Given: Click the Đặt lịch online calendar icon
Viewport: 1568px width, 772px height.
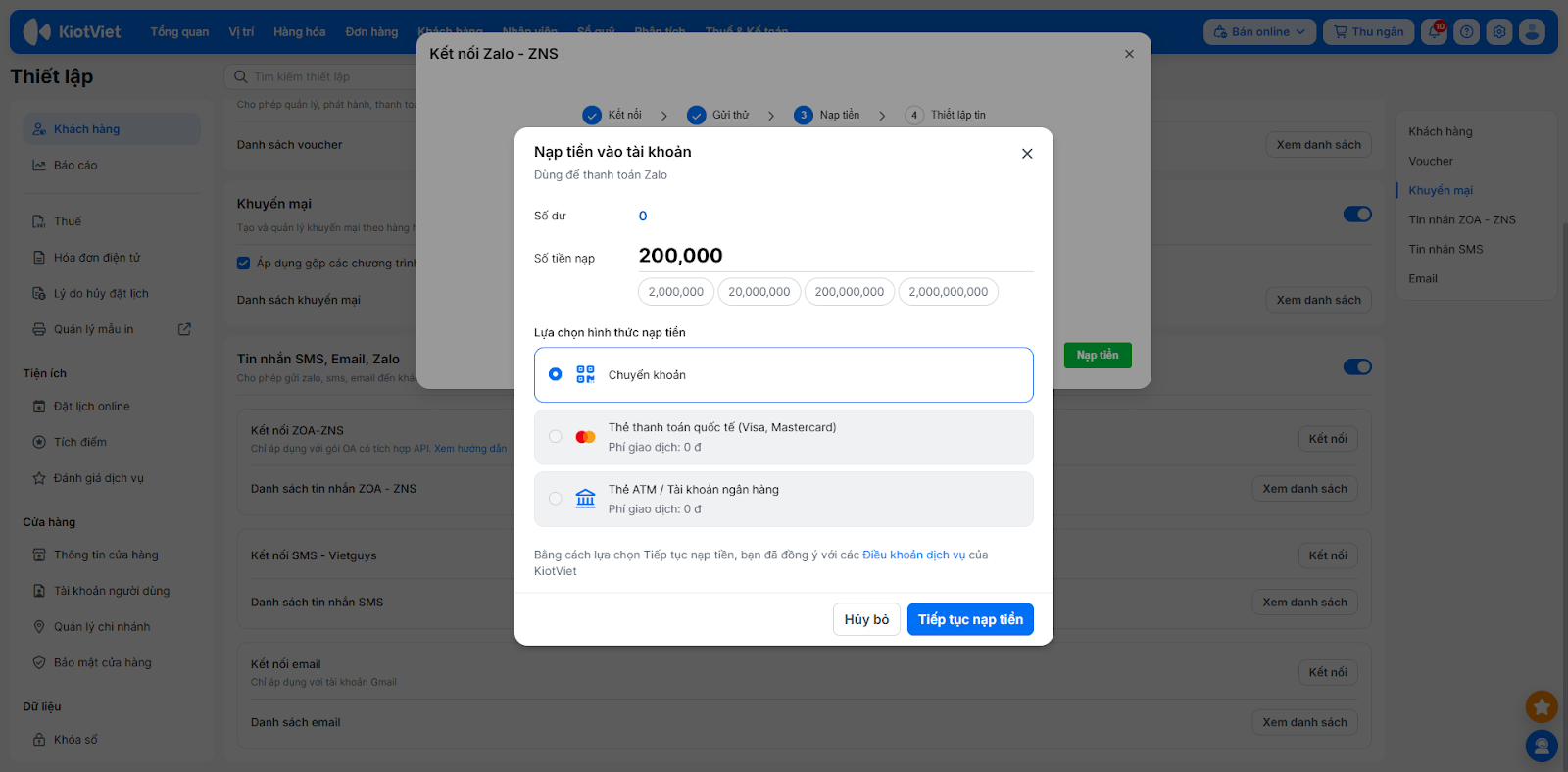Looking at the screenshot, I should click(39, 407).
